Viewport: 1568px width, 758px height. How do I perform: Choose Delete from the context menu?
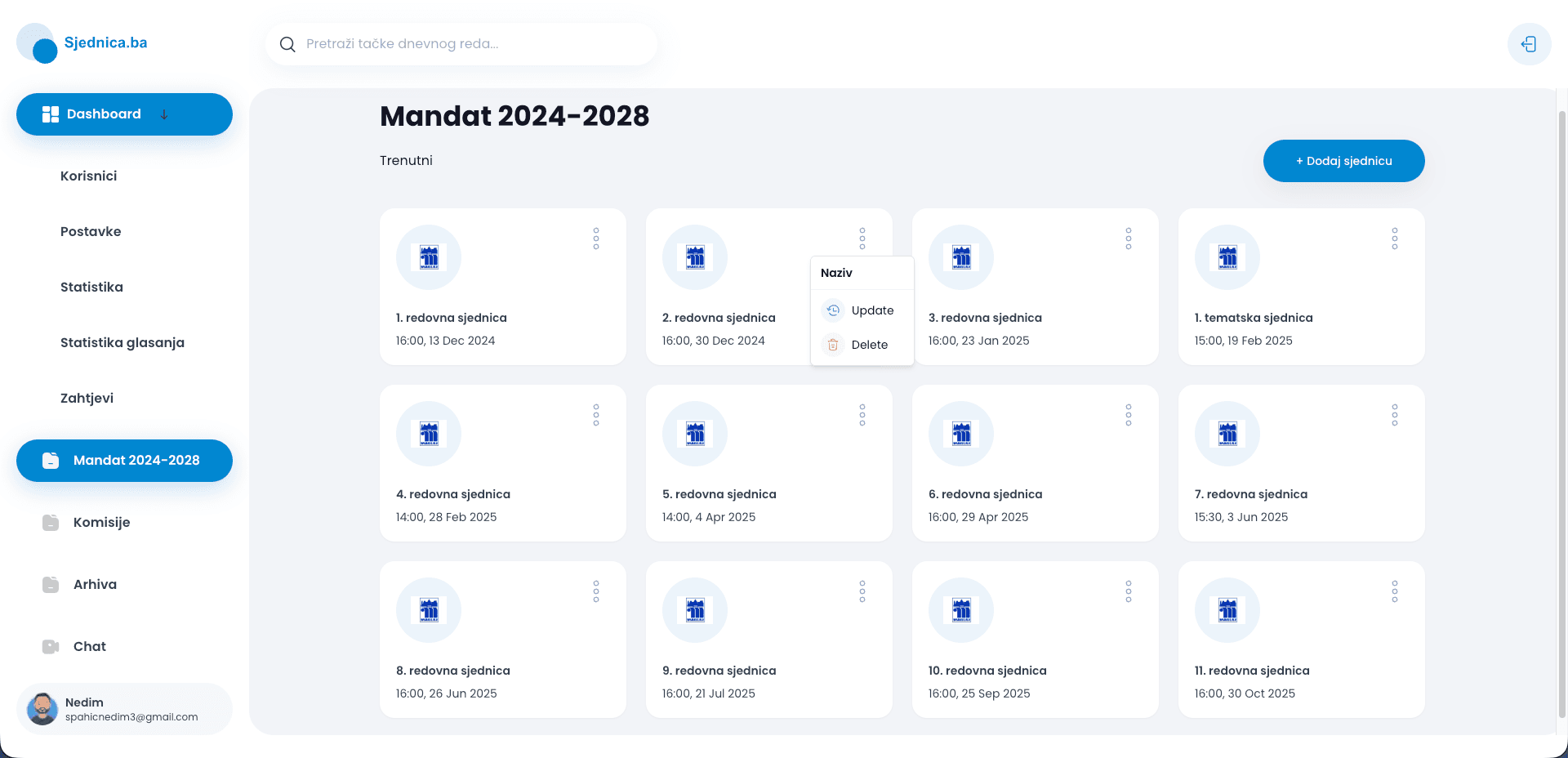[x=869, y=345]
